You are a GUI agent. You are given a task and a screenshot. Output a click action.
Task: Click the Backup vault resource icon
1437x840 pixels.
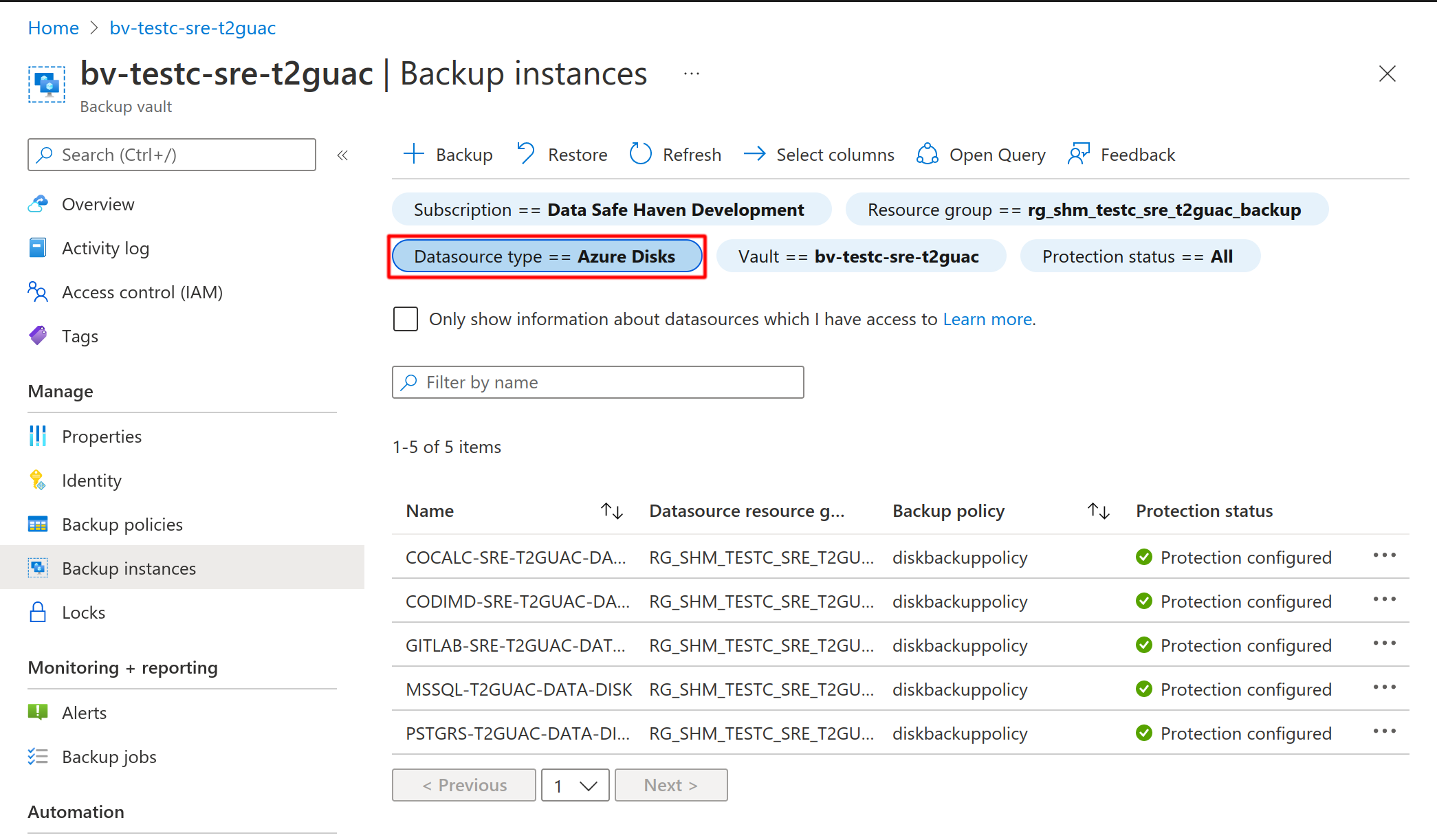click(47, 84)
